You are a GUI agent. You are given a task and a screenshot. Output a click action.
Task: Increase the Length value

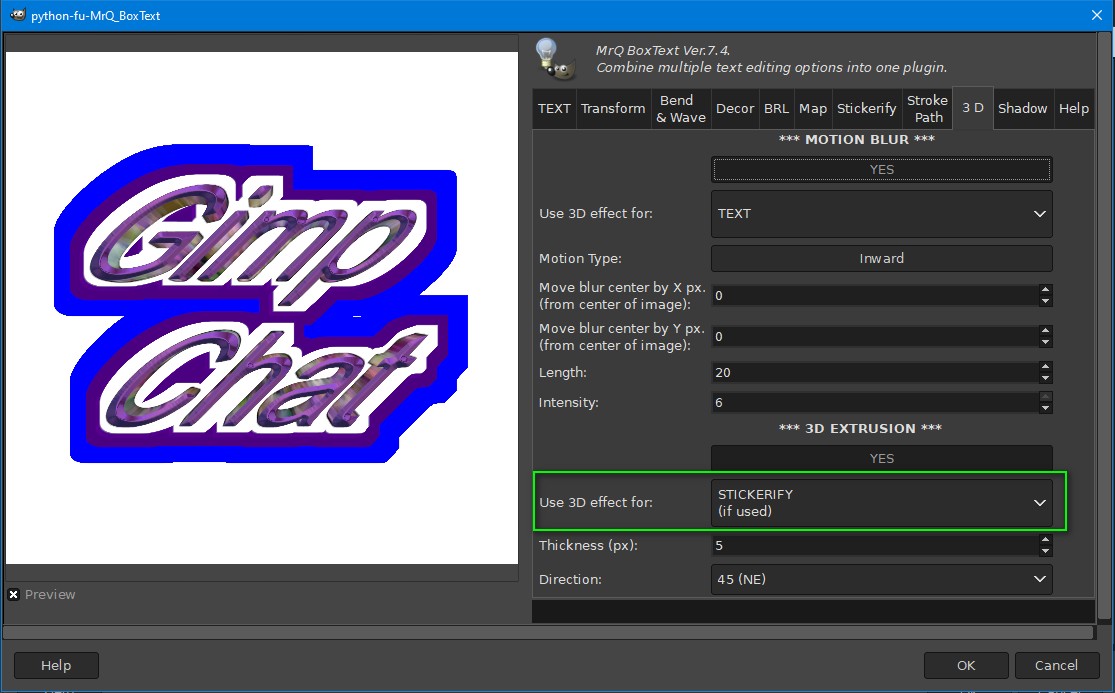(1045, 366)
